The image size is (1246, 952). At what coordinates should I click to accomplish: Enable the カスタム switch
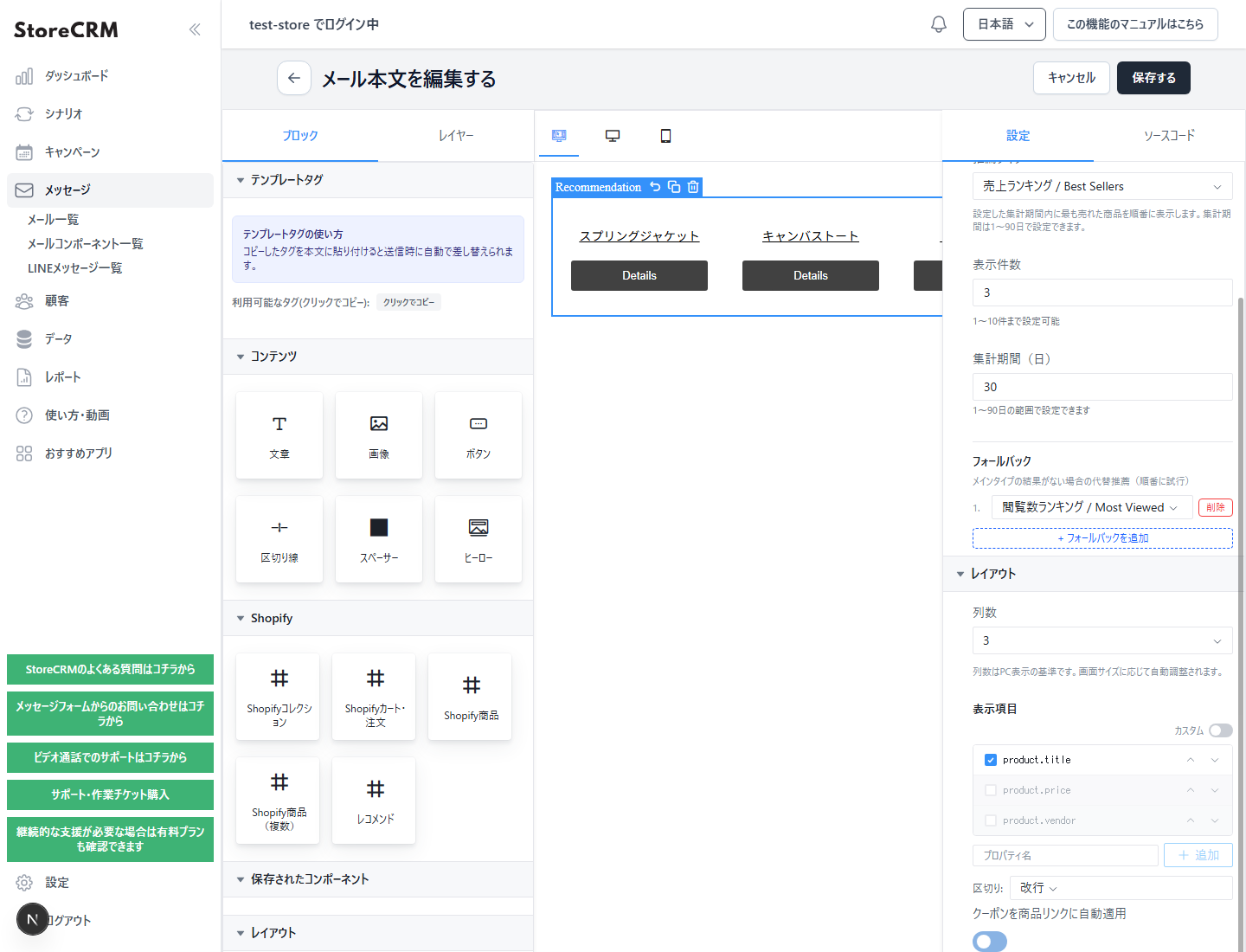1221,730
